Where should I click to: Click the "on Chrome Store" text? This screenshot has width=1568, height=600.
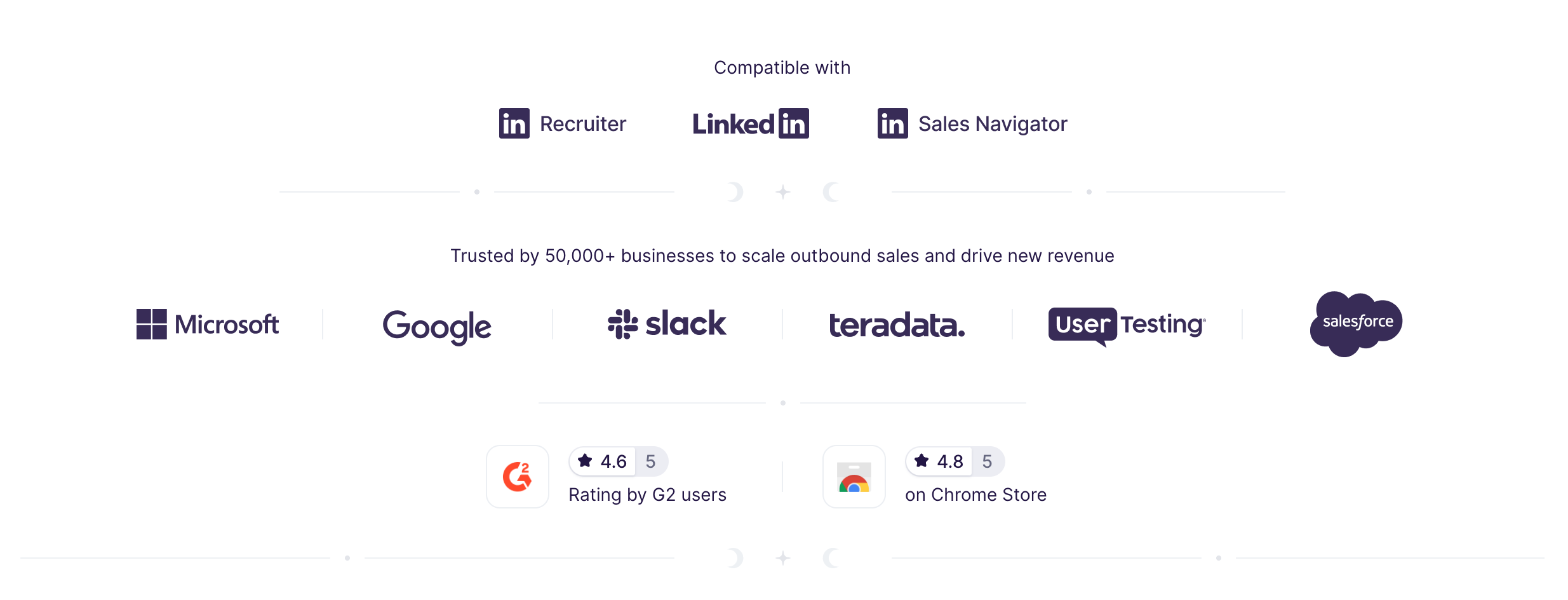[x=975, y=494]
